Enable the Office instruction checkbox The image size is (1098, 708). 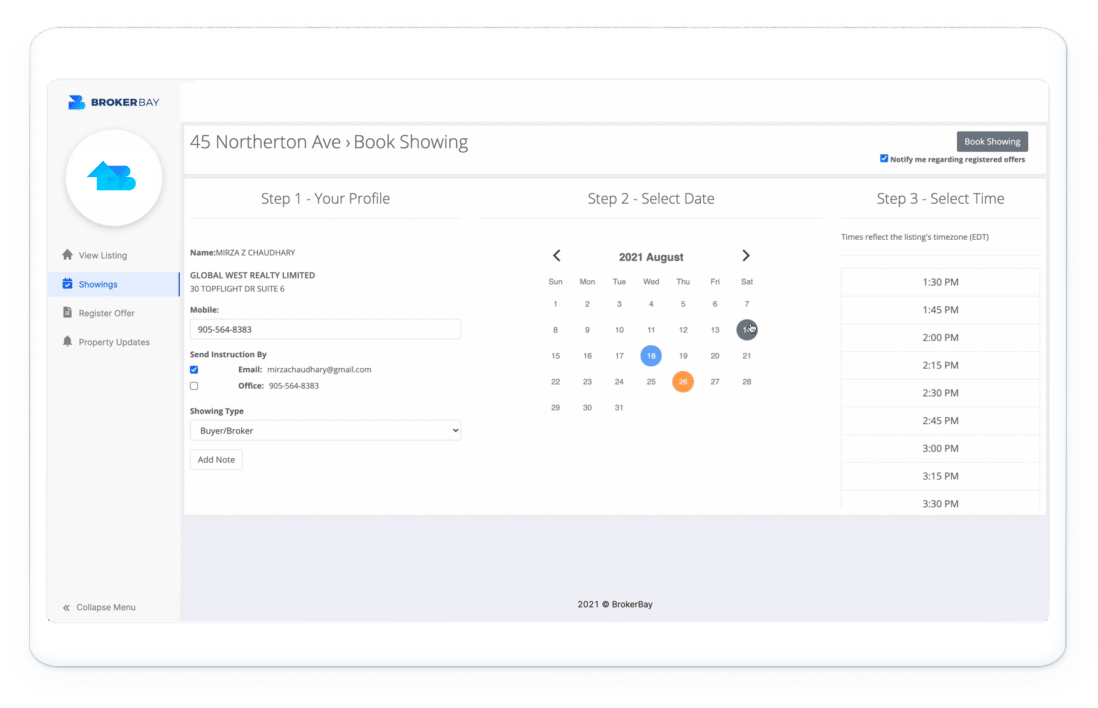[x=194, y=386]
